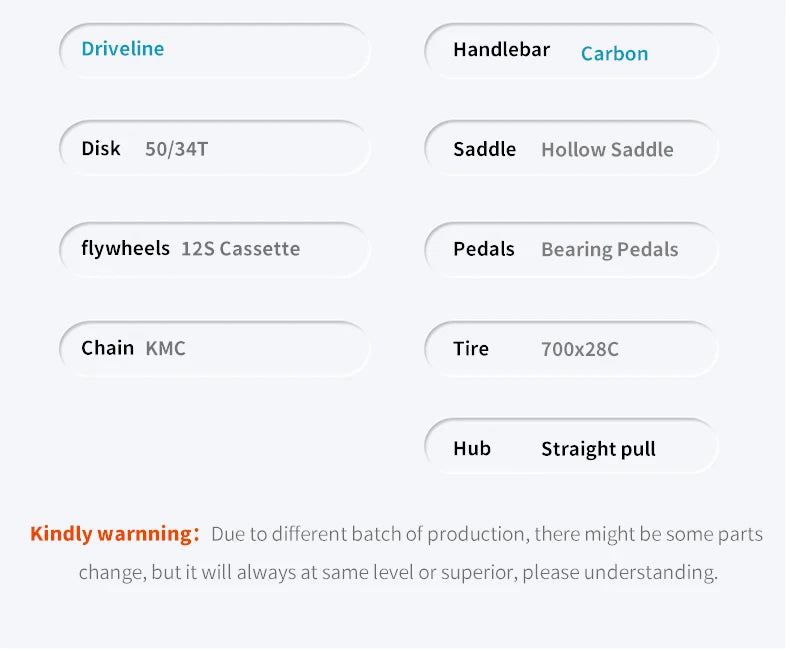Click the Chain label

point(107,348)
